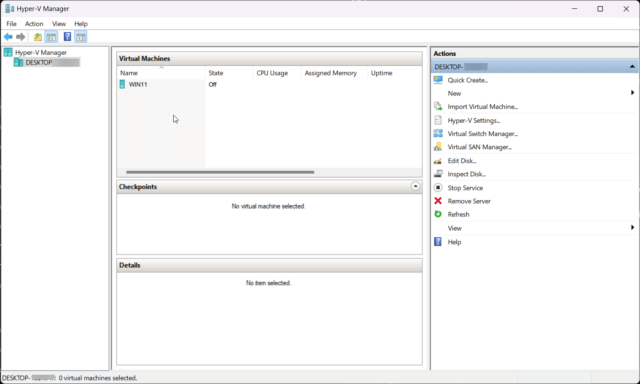Viewport: 640px width, 384px height.
Task: Select the Refresh action label
Action: 458,215
